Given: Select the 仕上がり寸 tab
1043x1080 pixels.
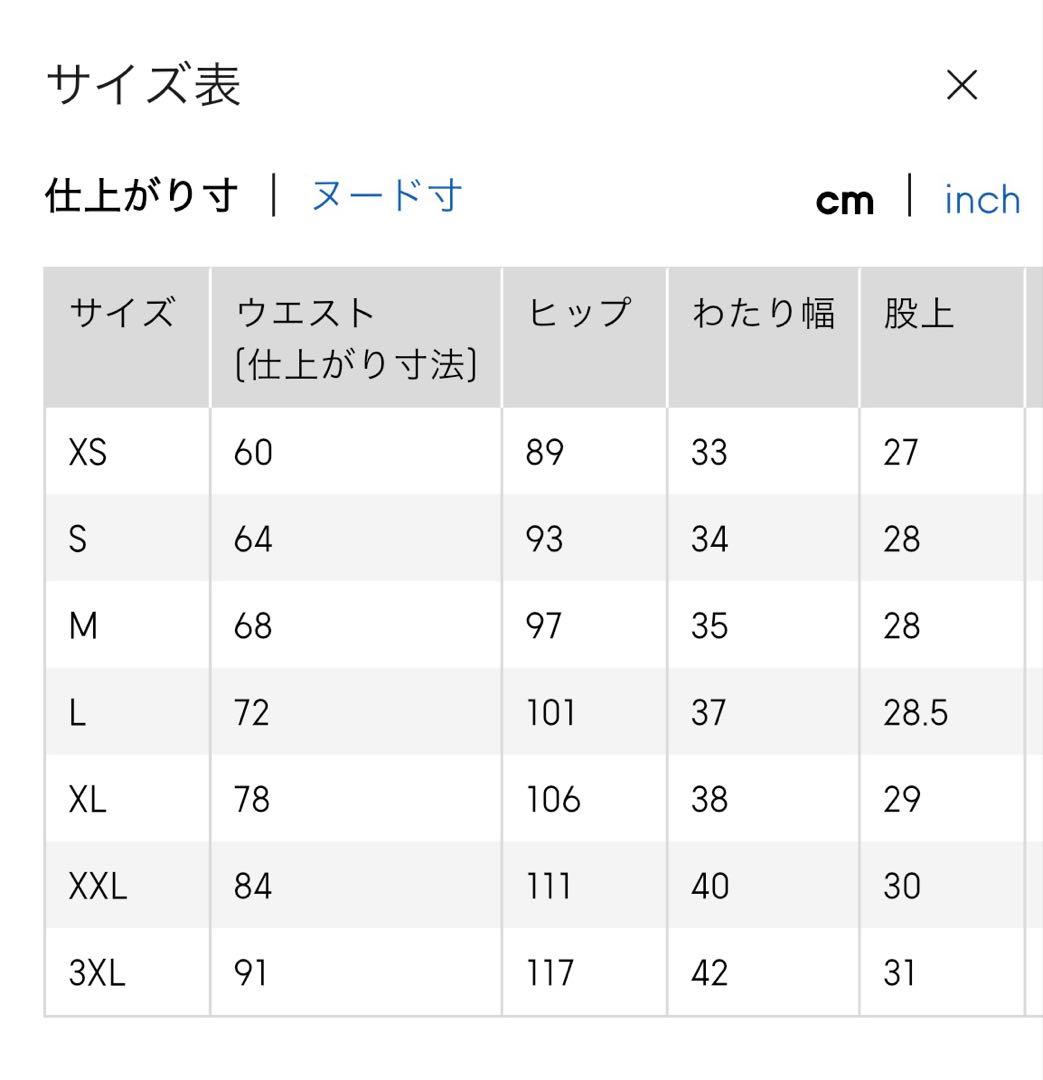Looking at the screenshot, I should click(142, 196).
